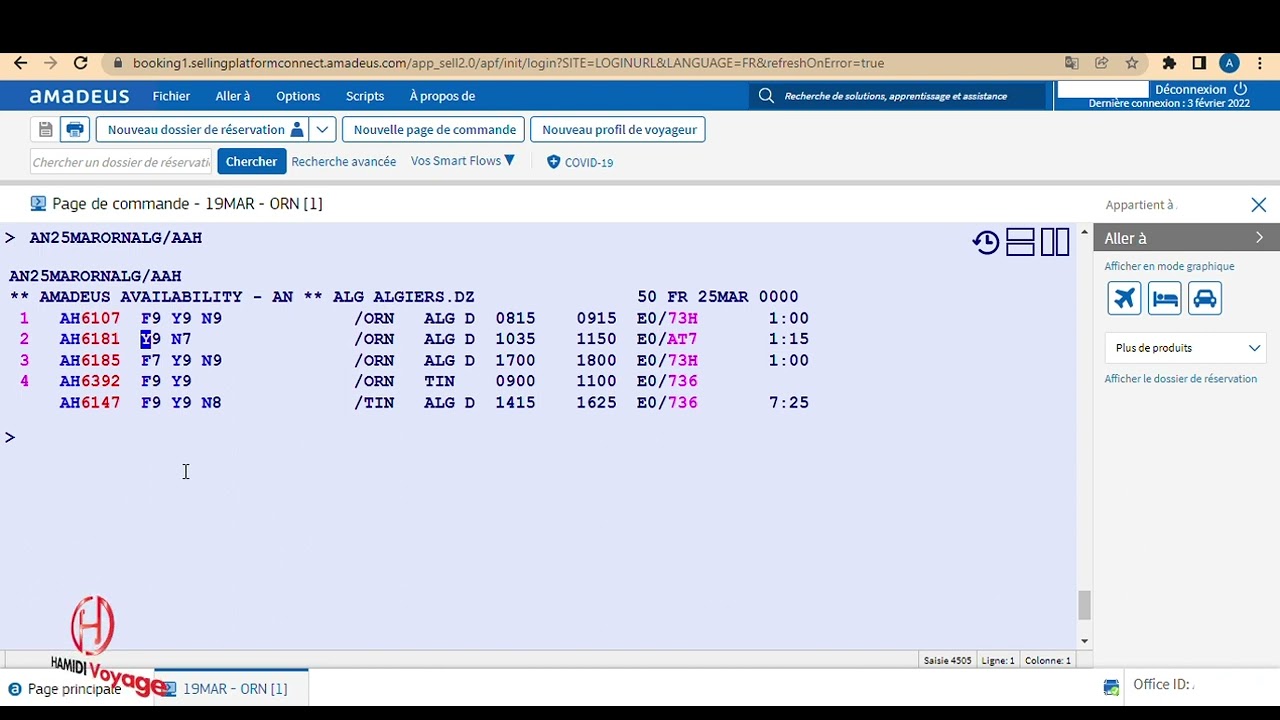Focus the Chercher un dossier de réservation field
This screenshot has width=1280, height=720.
(x=121, y=161)
